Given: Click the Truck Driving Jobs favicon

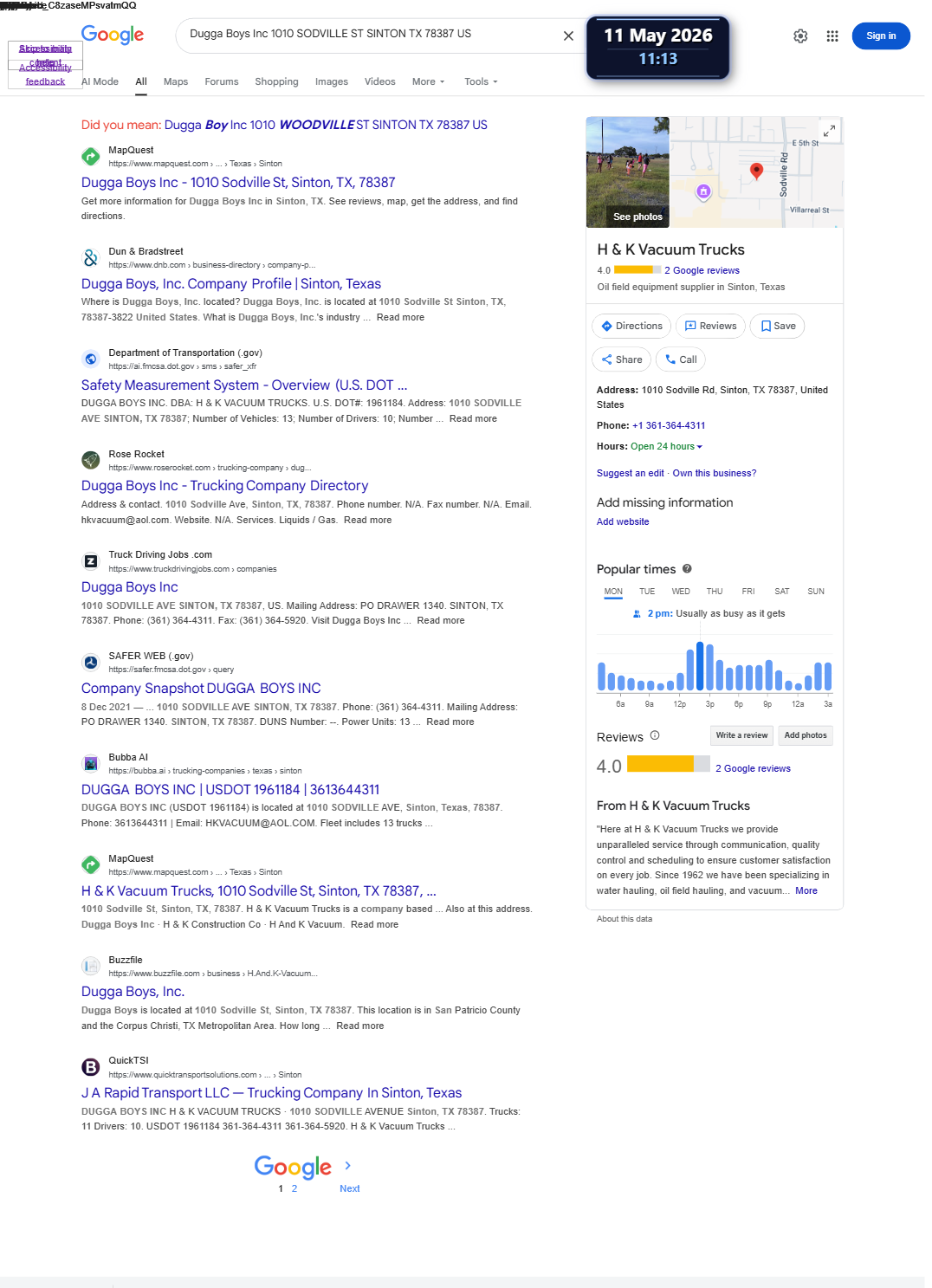Looking at the screenshot, I should coord(91,561).
